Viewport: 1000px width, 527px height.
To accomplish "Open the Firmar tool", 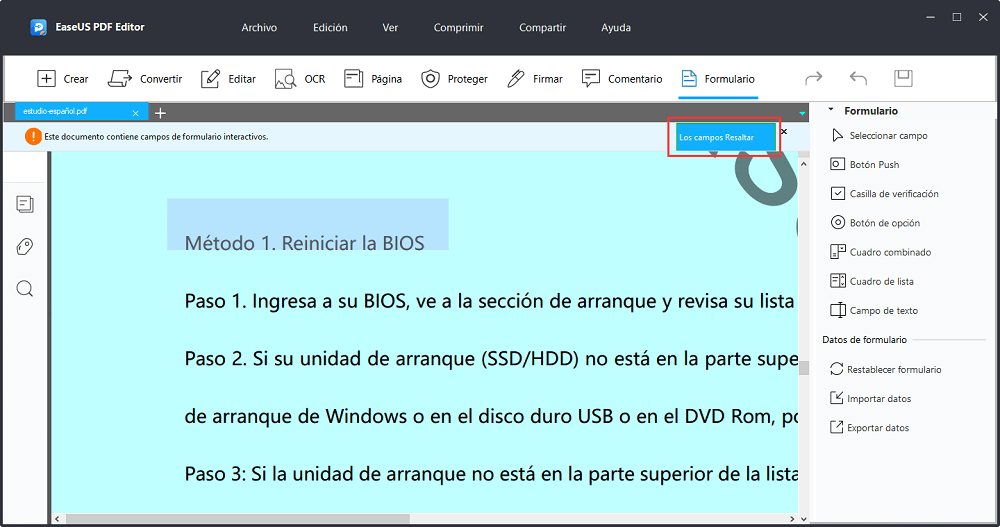I will [534, 78].
